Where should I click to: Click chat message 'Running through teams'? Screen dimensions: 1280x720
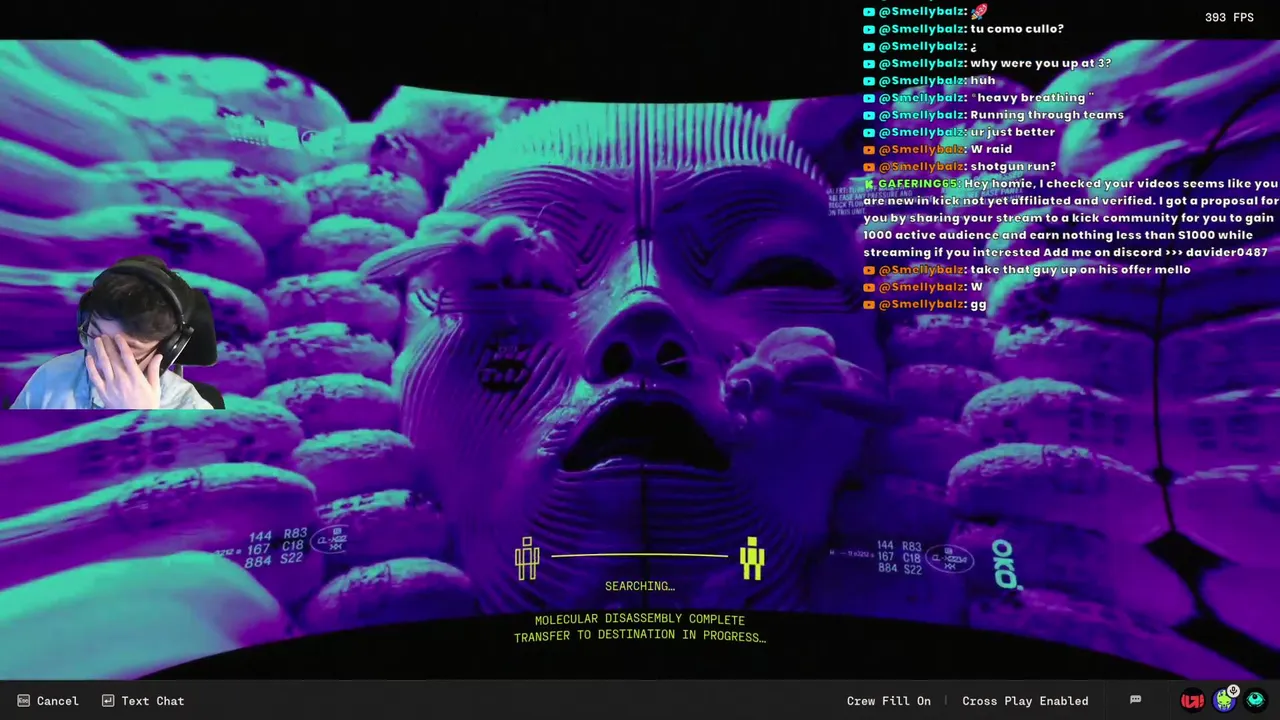tap(1047, 114)
